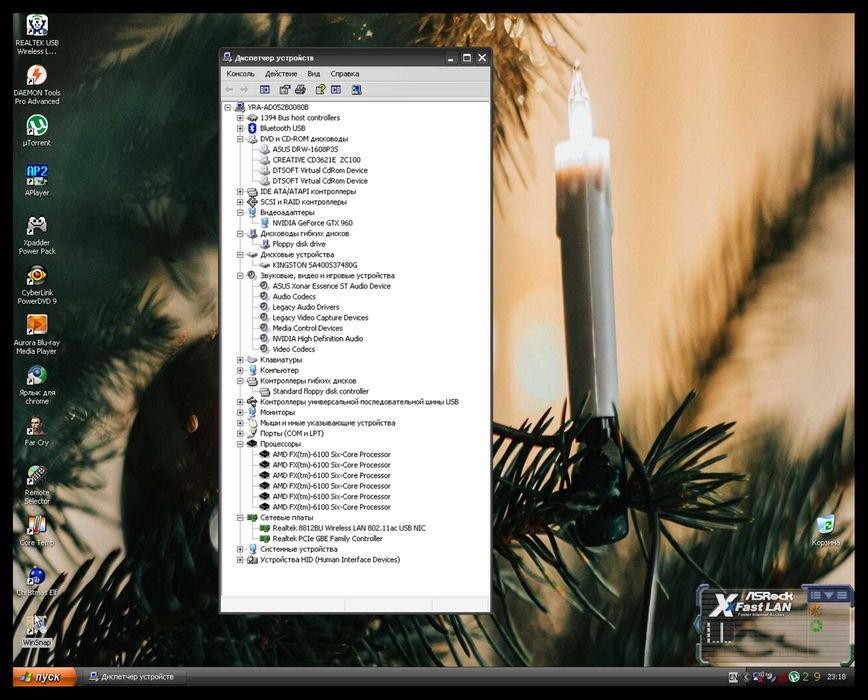Select the µTorrent desktop icon
This screenshot has height=700, width=868.
coord(37,131)
